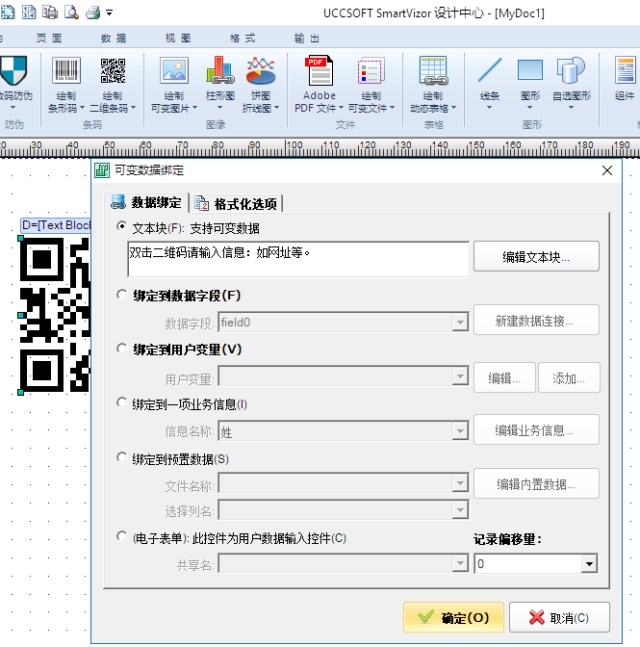The height and width of the screenshot is (647, 640).
Task: Switch to the 数据绑定 tab
Action: pyautogui.click(x=146, y=203)
